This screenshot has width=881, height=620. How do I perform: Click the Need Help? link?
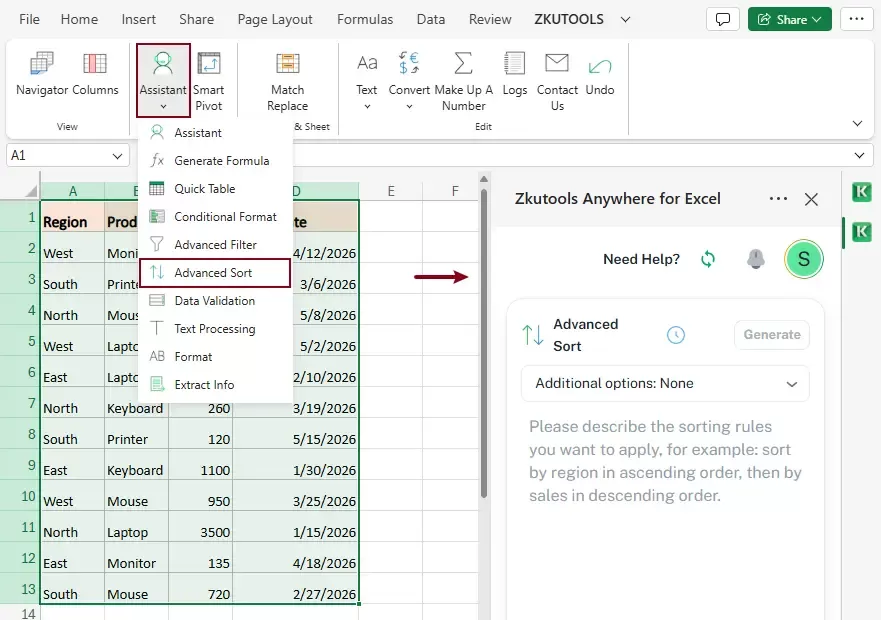(641, 259)
